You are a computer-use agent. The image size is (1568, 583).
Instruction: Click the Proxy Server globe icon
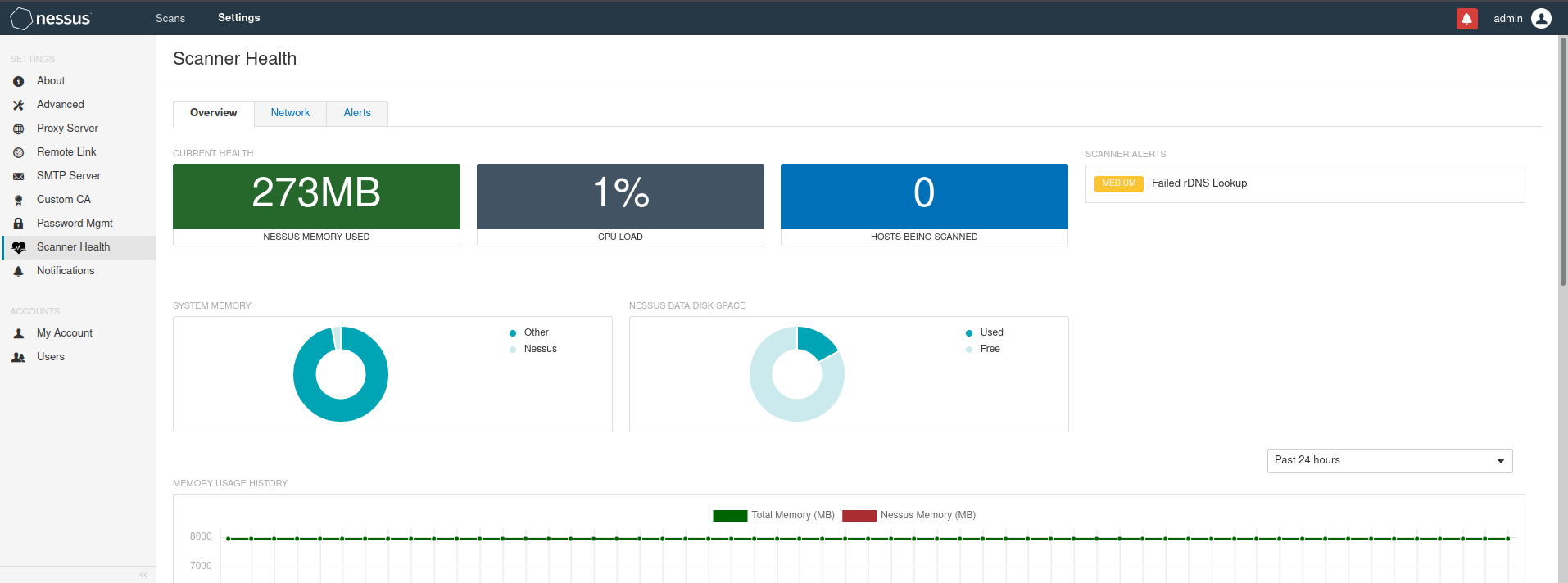point(18,129)
